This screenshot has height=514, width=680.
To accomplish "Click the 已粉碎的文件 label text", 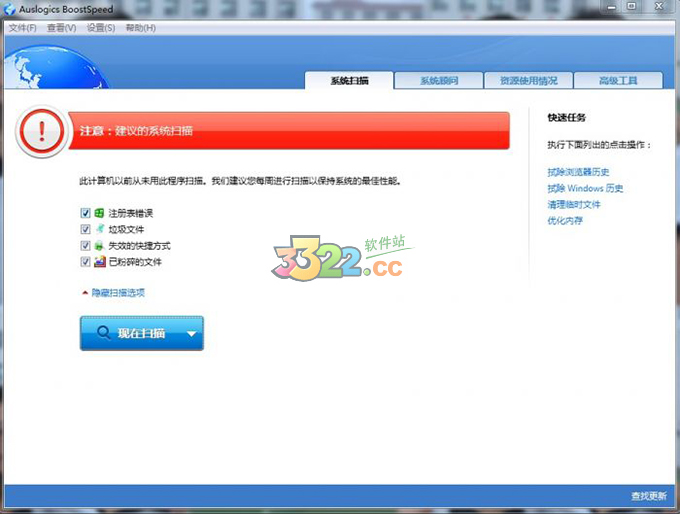I will pos(135,262).
